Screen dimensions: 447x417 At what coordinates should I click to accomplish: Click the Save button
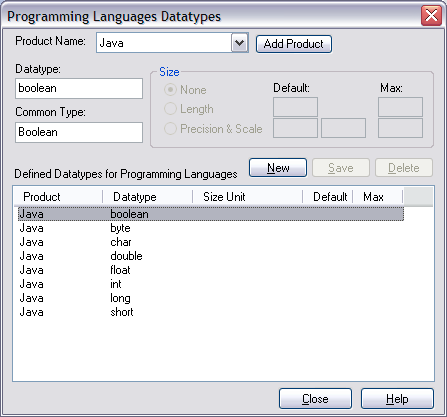[341, 168]
